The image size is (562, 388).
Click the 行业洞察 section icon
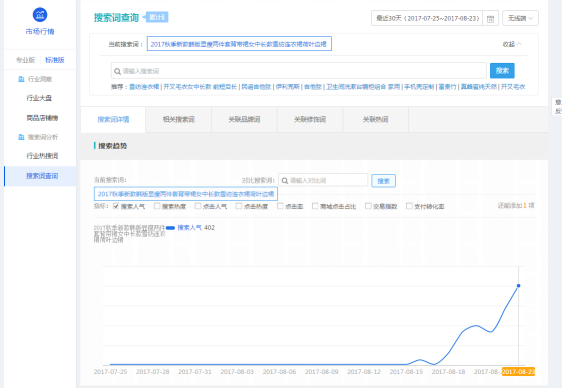point(21,79)
